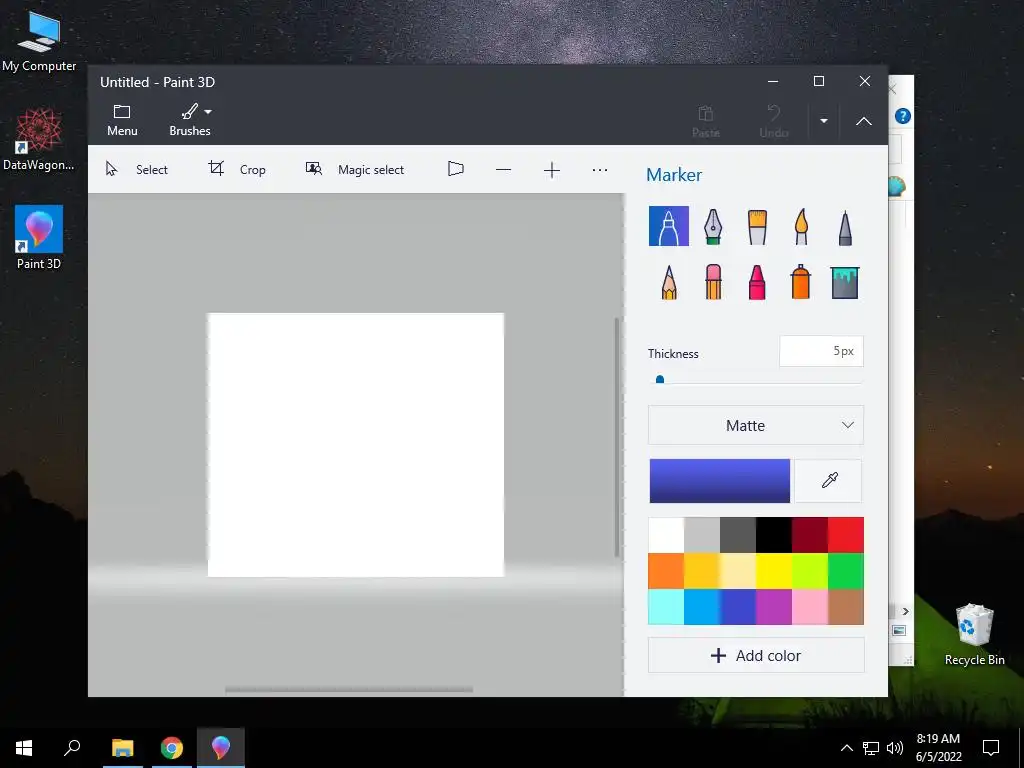
Task: Pick the brown color swatch
Action: [846, 607]
